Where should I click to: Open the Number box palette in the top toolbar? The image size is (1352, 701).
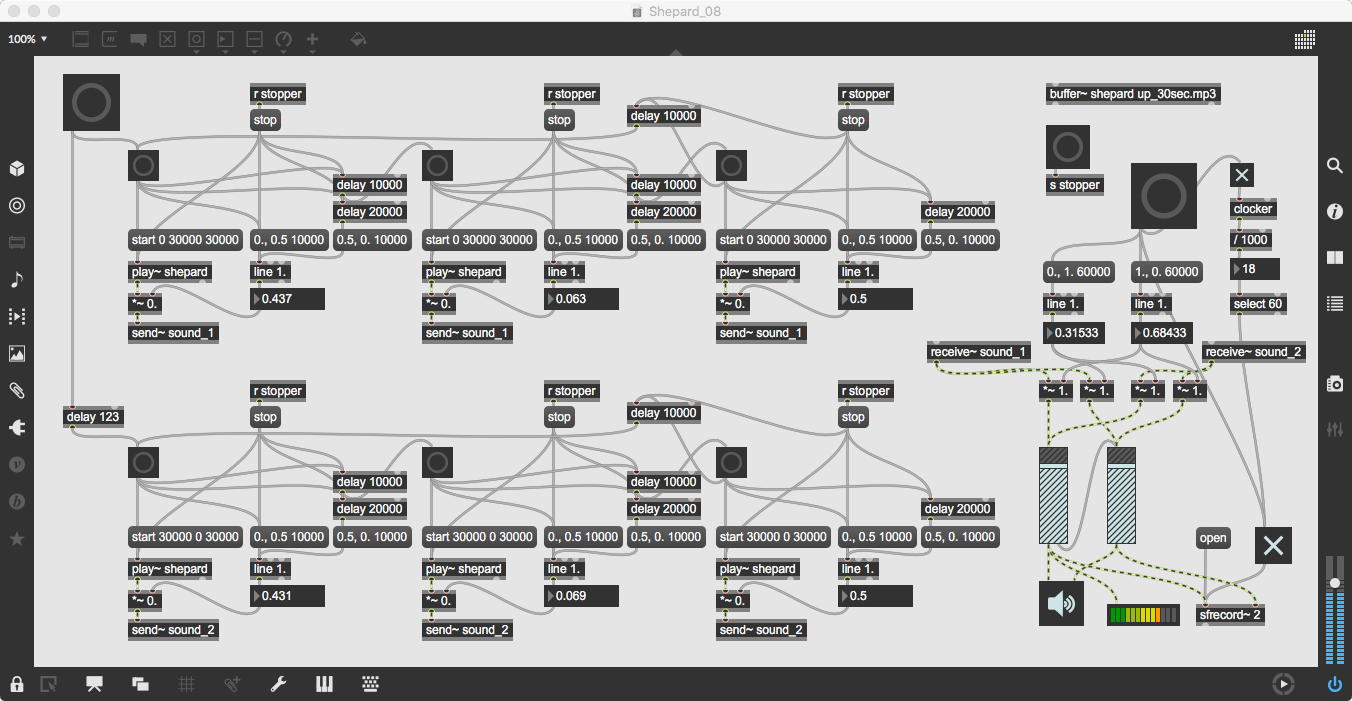[226, 40]
